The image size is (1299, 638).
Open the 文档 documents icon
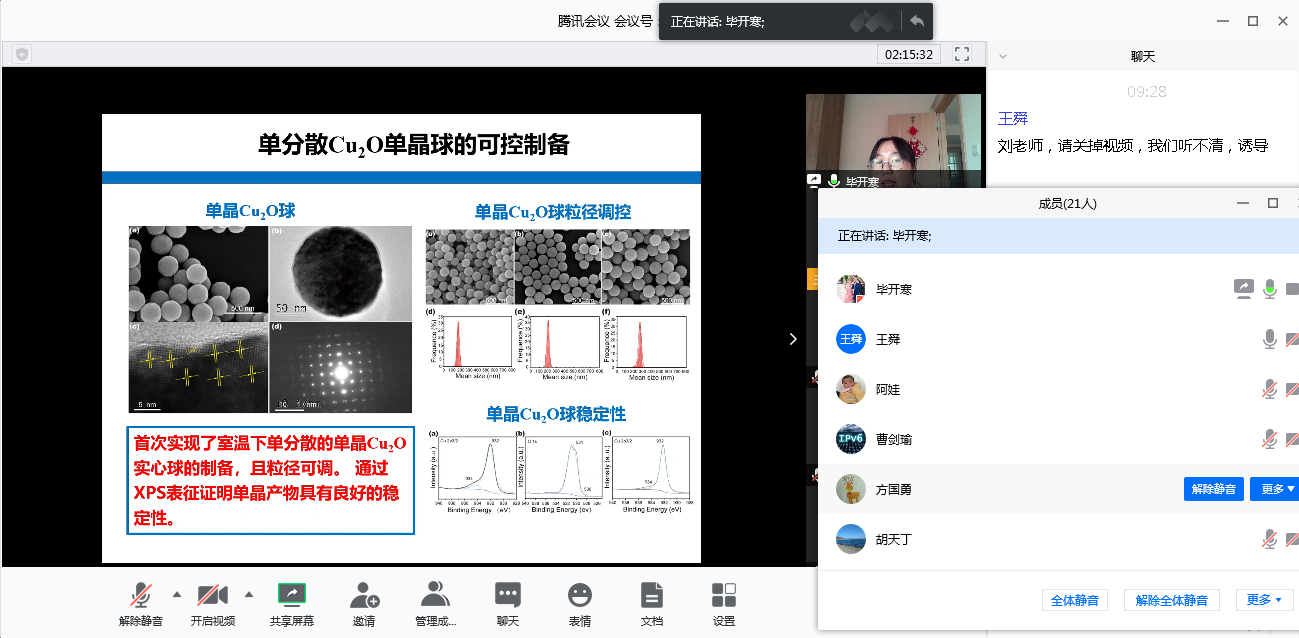click(651, 595)
